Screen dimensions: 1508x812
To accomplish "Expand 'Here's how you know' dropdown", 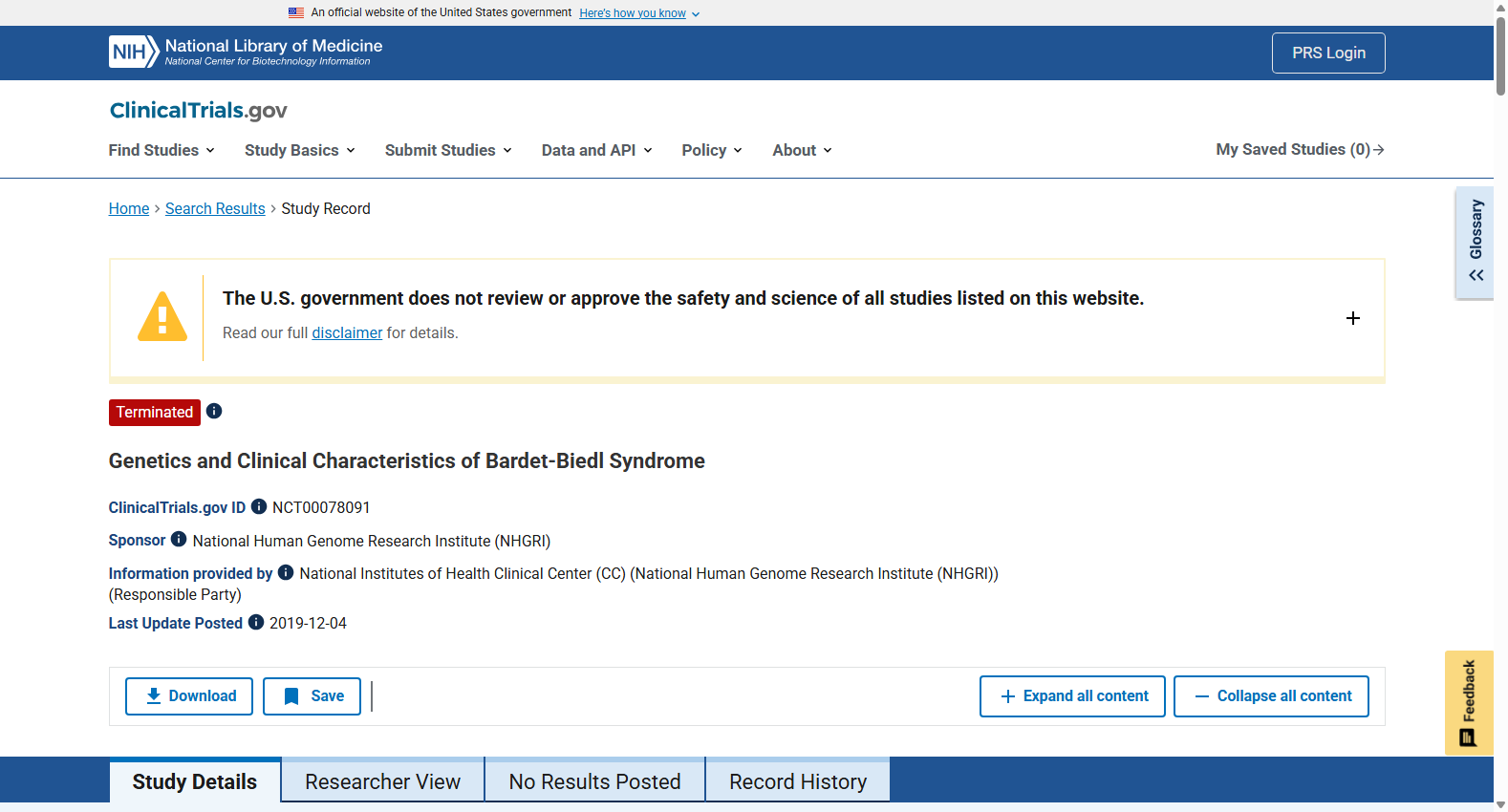I will click(x=639, y=13).
